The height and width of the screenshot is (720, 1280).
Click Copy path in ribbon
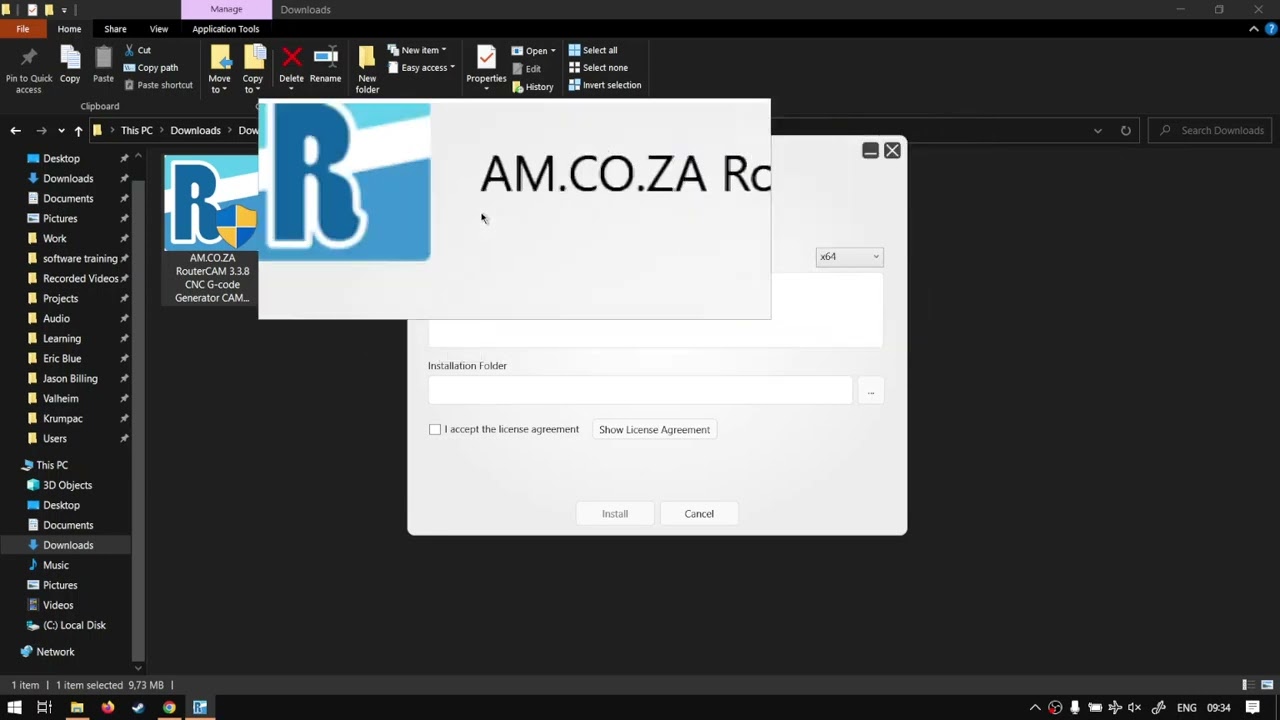click(x=150, y=68)
